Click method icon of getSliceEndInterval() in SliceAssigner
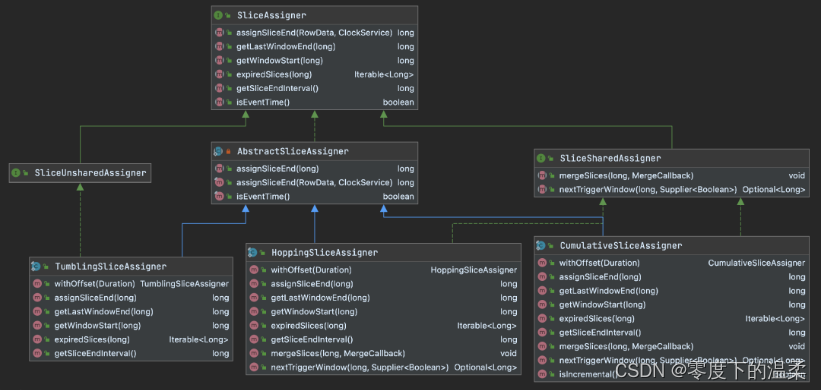The height and width of the screenshot is (390, 822). (x=219, y=88)
